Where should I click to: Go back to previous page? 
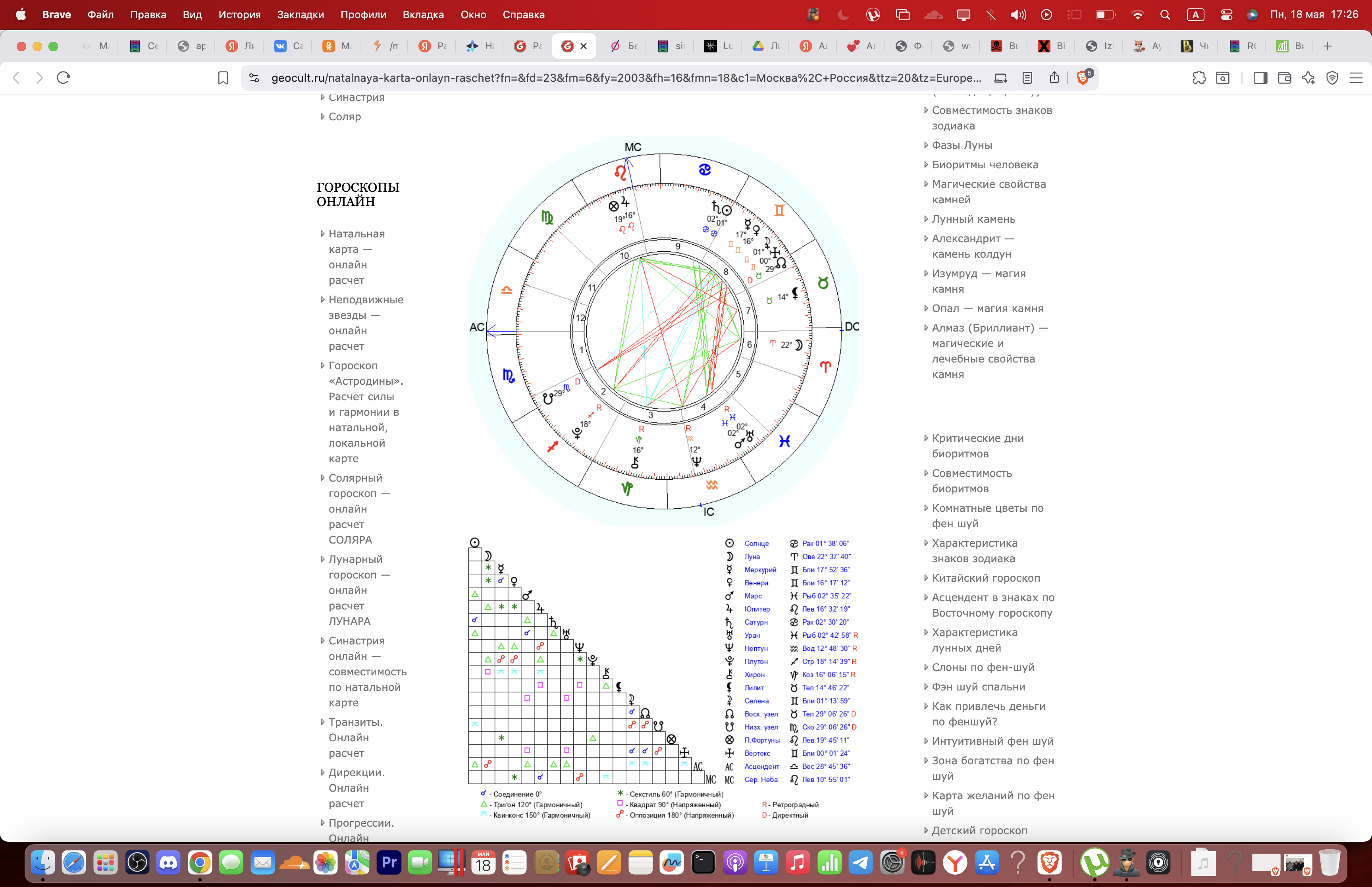pos(16,78)
